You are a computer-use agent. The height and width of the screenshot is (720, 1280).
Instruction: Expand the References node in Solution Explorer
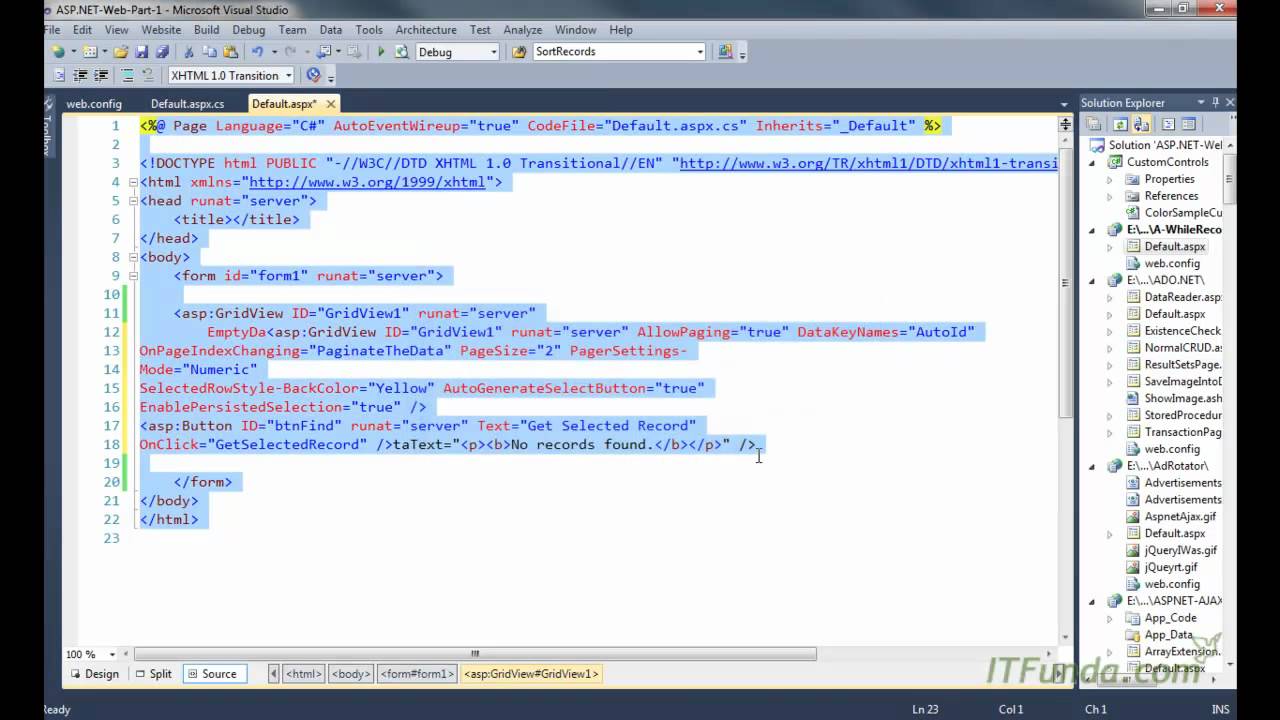pos(1109,196)
